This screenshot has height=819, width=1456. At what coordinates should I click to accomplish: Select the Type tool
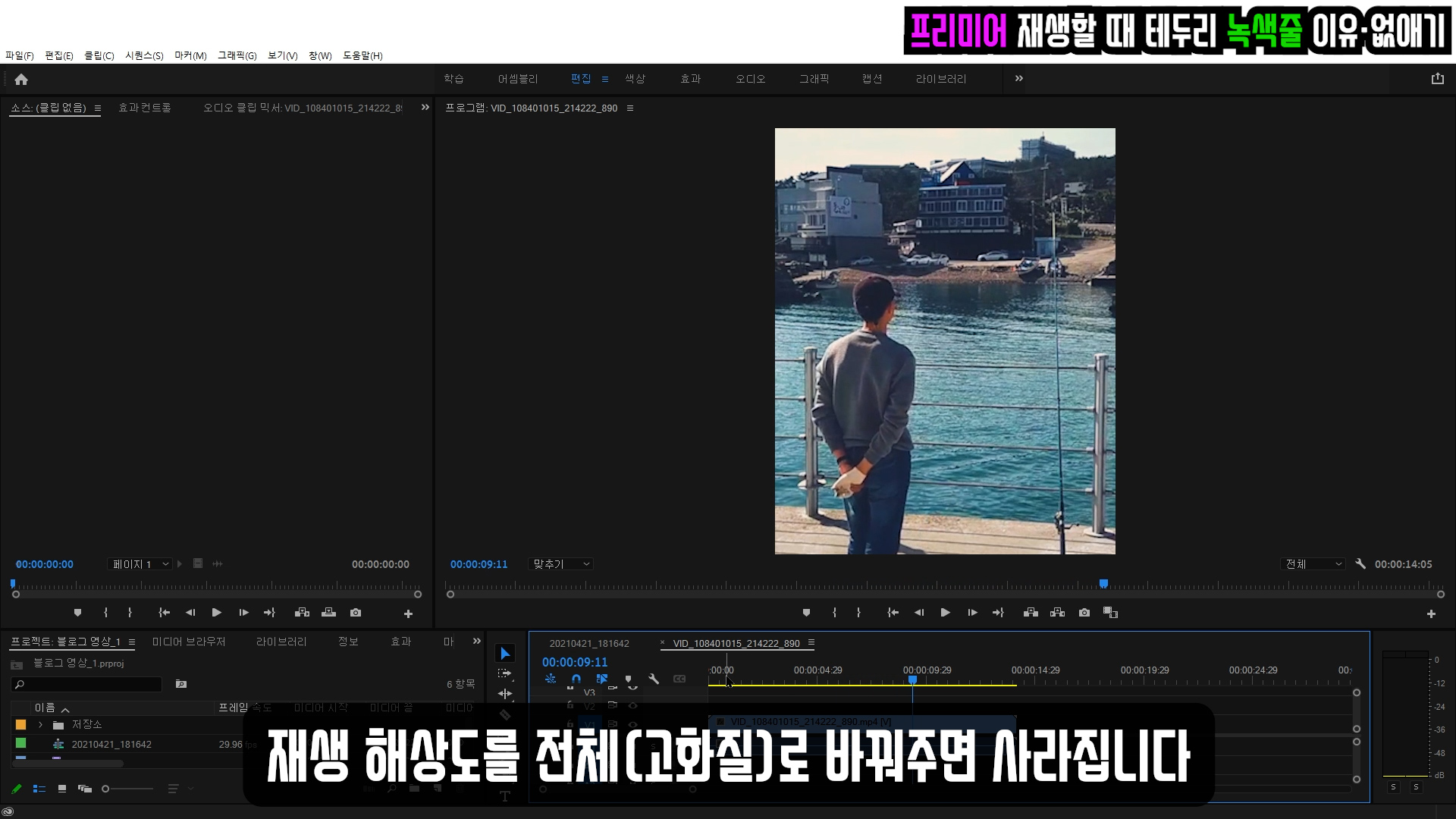tap(505, 796)
